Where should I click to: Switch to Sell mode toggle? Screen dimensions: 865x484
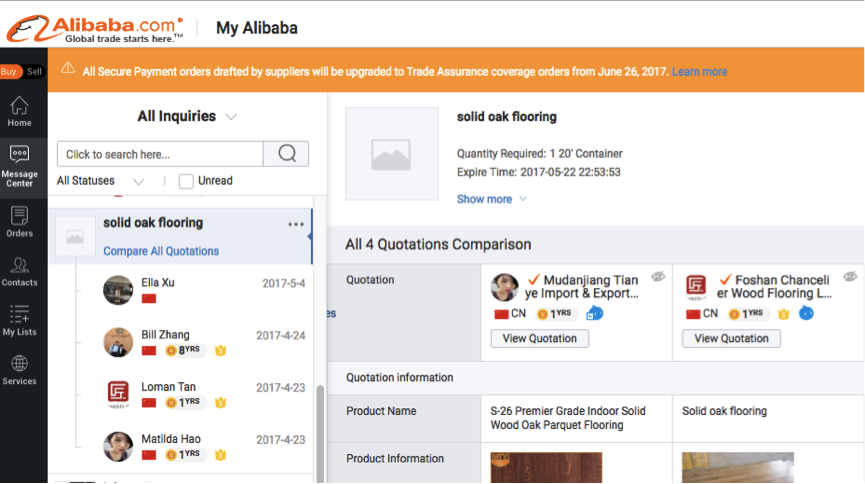(x=34, y=72)
